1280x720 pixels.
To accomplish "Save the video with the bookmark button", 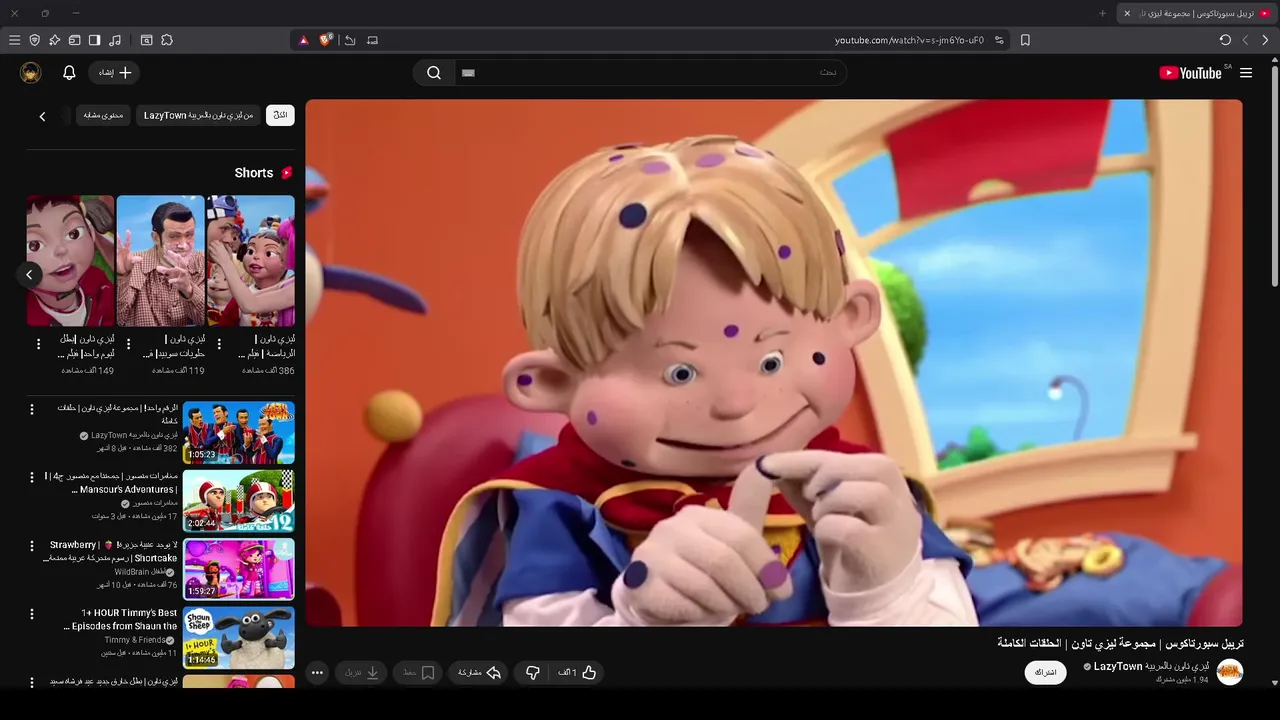I will (418, 673).
